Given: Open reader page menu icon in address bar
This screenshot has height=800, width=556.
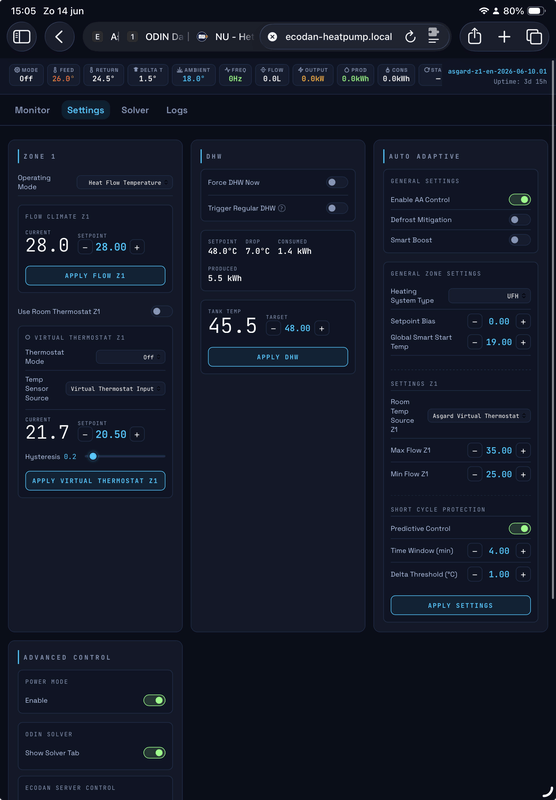Looking at the screenshot, I should click(x=434, y=36).
